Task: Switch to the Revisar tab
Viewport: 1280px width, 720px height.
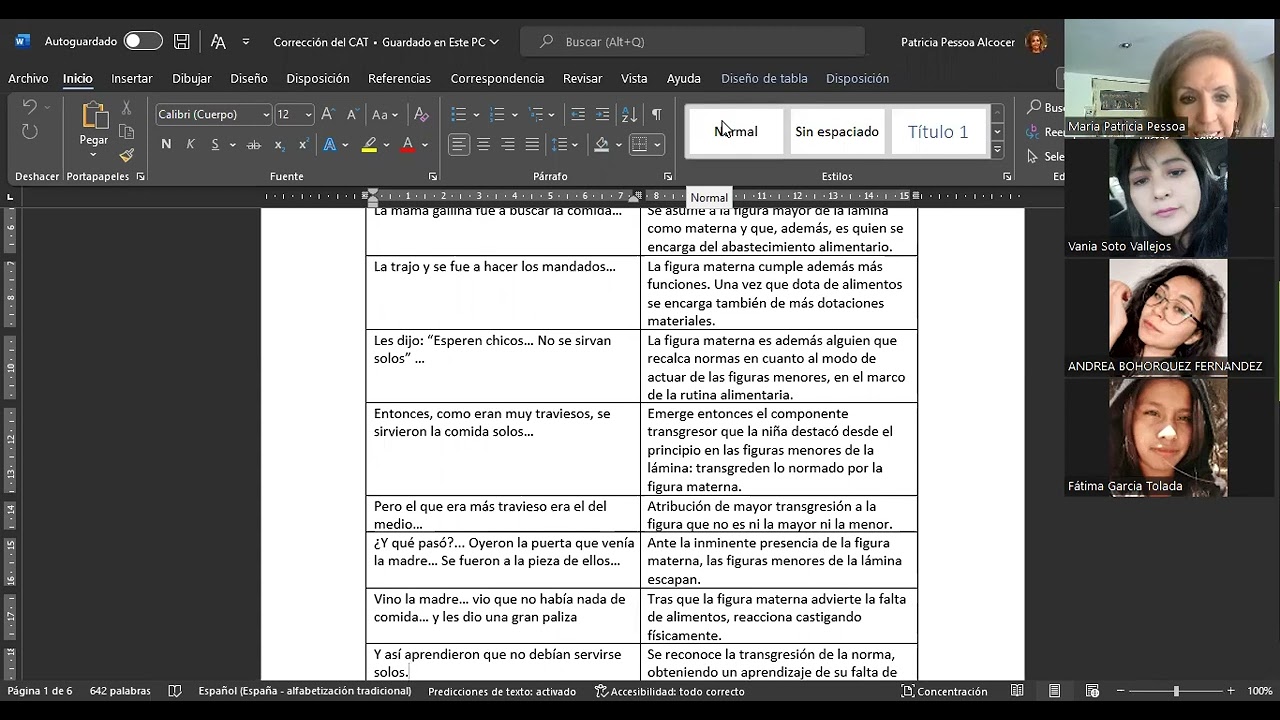Action: (x=582, y=78)
